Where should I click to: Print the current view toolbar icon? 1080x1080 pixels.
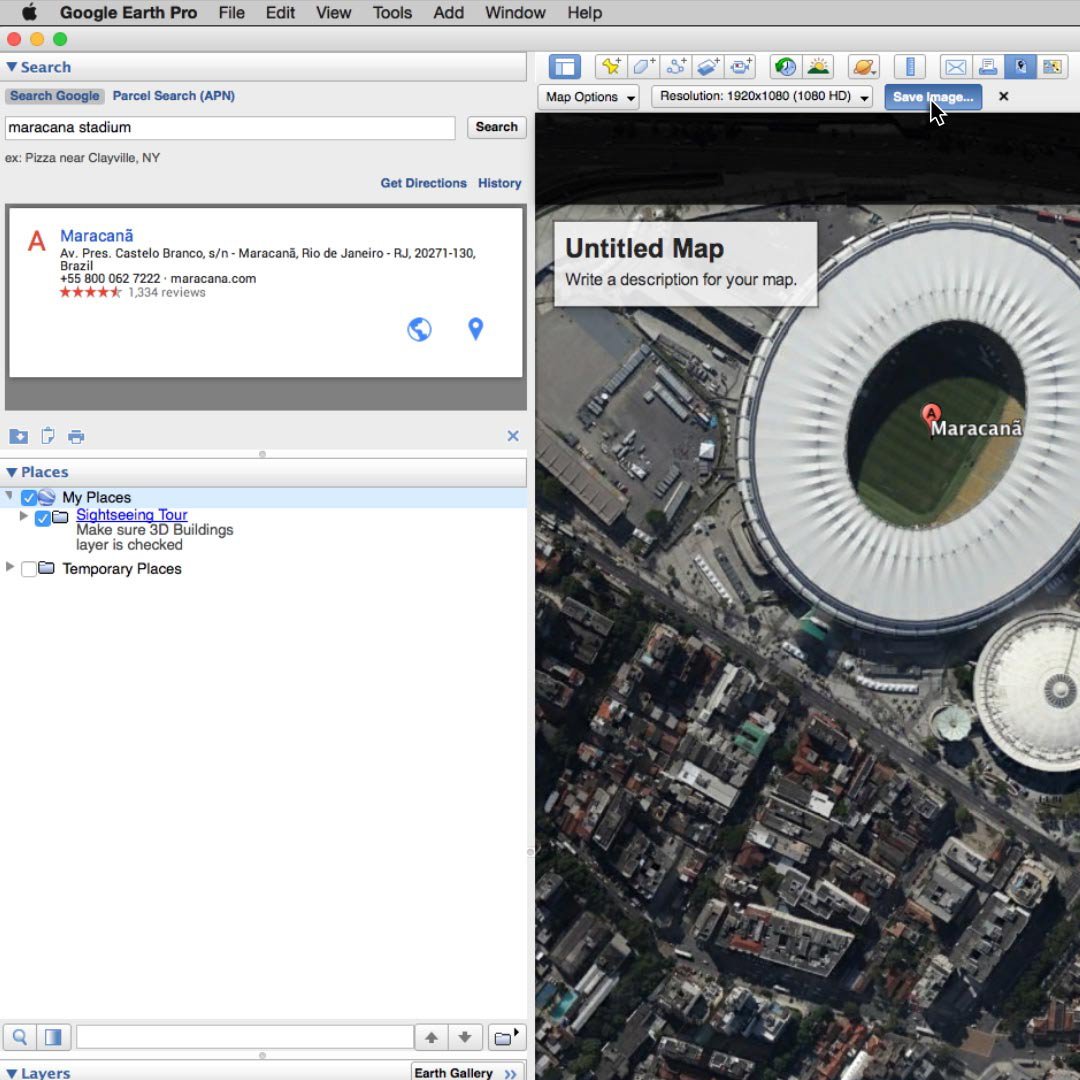pos(988,67)
